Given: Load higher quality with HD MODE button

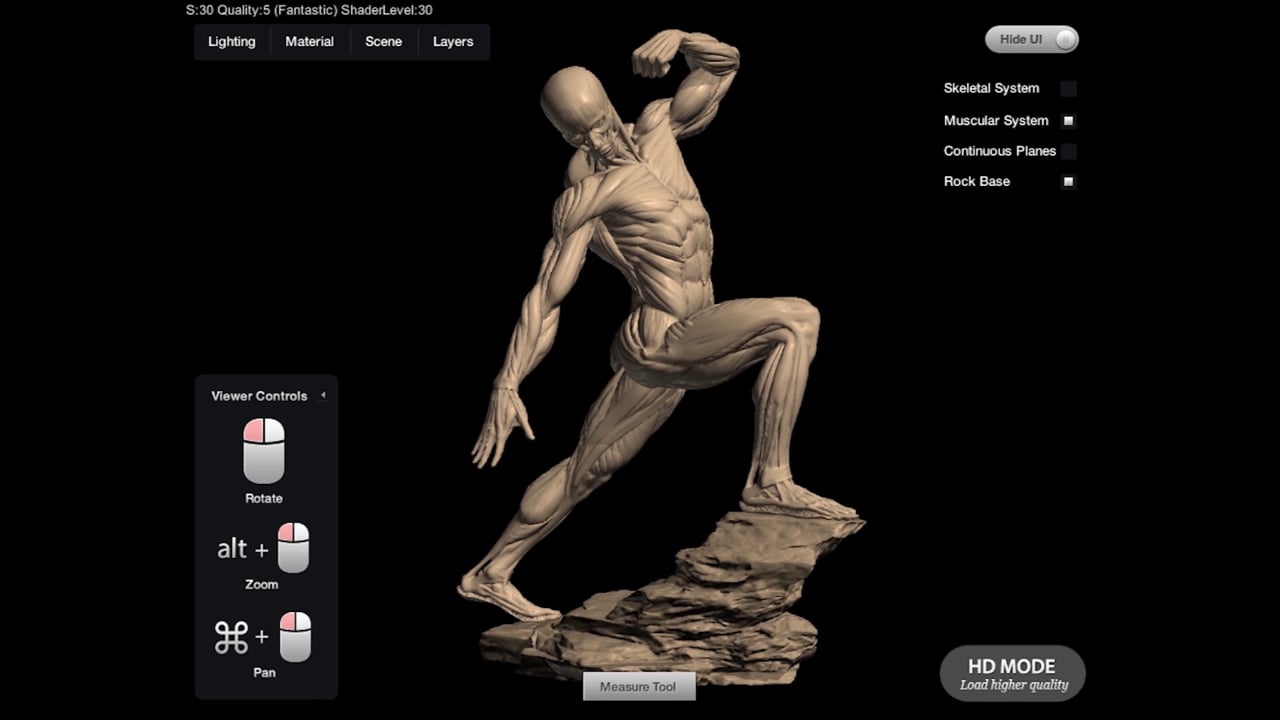Looking at the screenshot, I should (1013, 674).
